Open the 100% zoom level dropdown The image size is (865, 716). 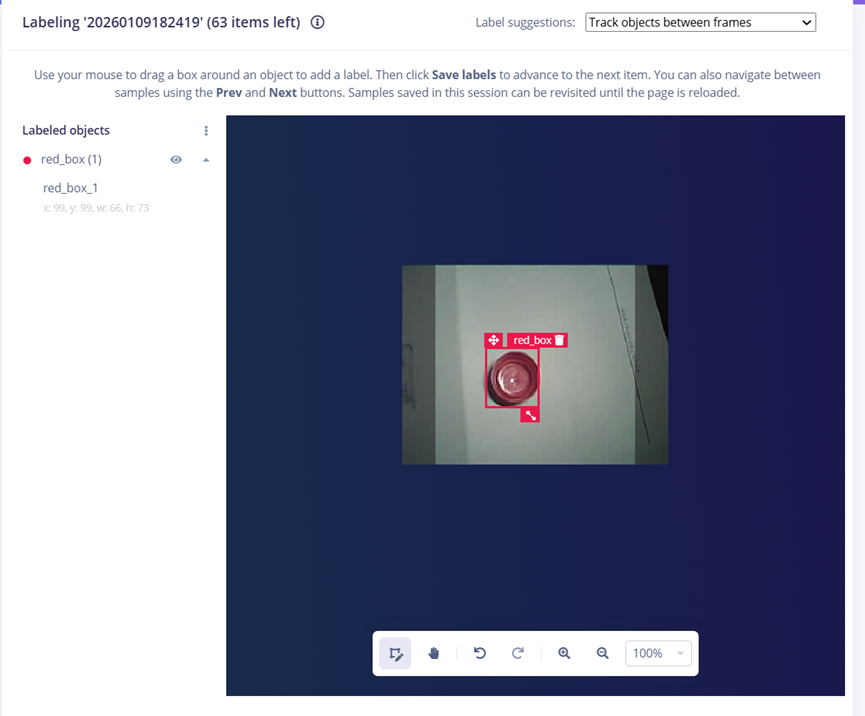pos(658,653)
